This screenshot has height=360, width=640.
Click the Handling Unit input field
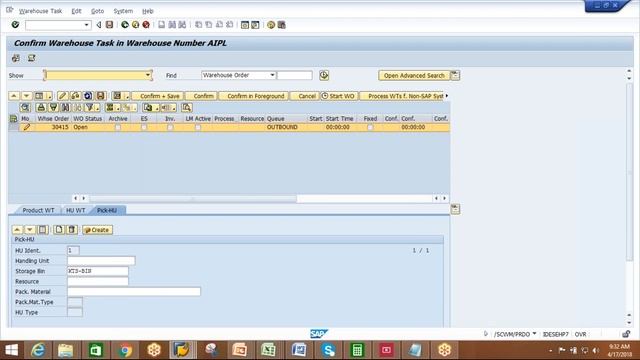(101, 260)
